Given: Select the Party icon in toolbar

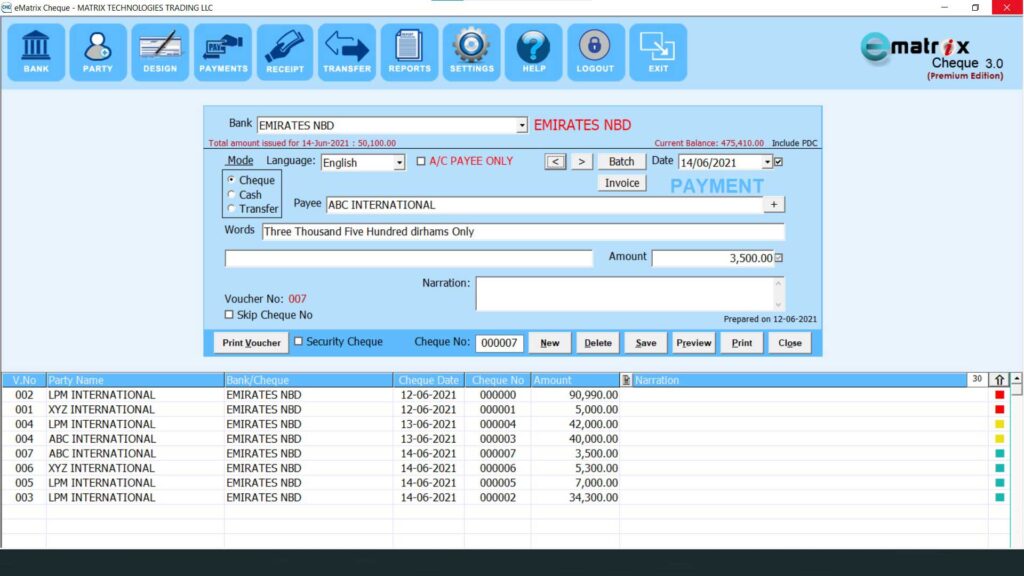Looking at the screenshot, I should pyautogui.click(x=98, y=50).
